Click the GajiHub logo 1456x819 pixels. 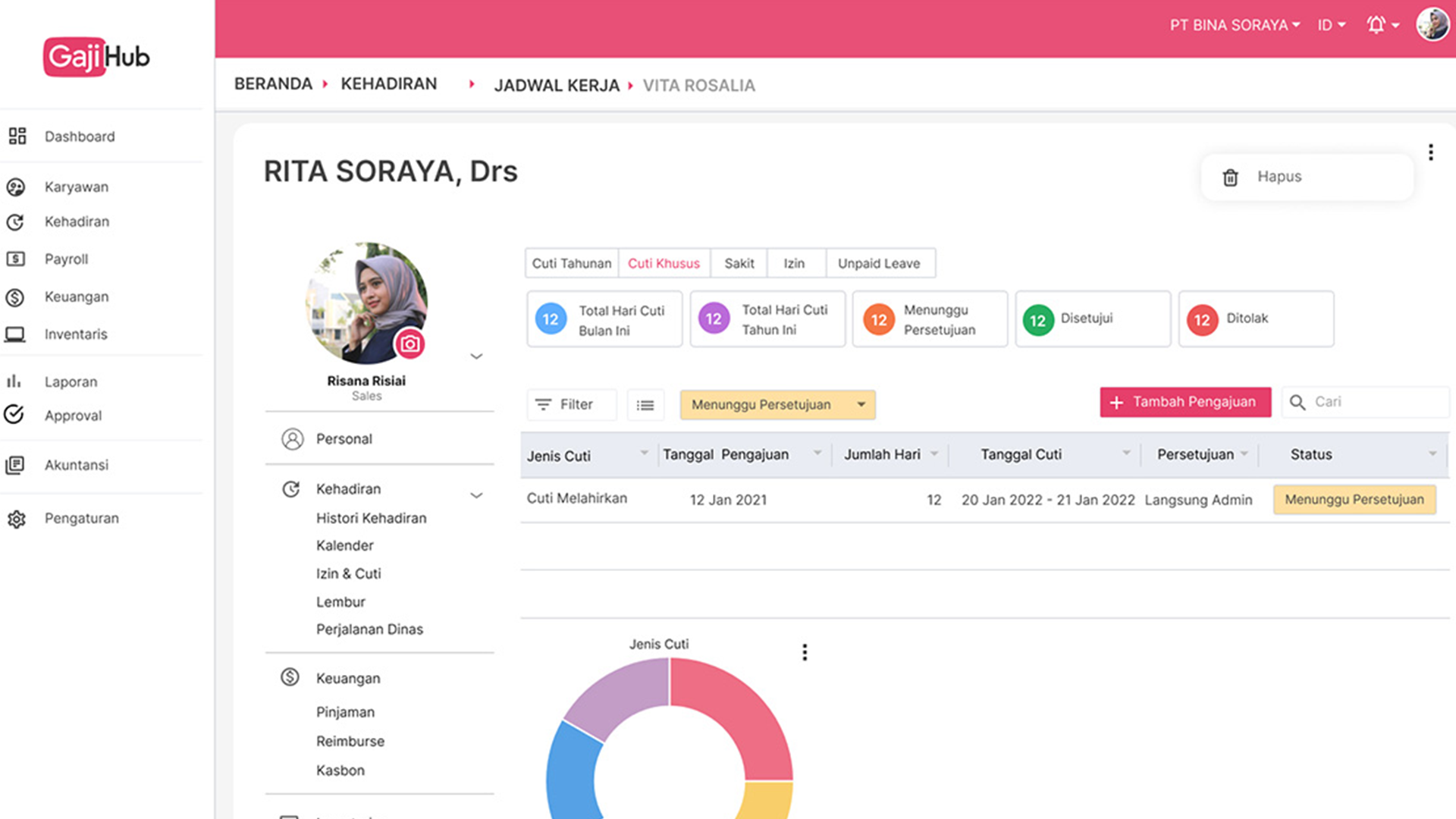[96, 57]
